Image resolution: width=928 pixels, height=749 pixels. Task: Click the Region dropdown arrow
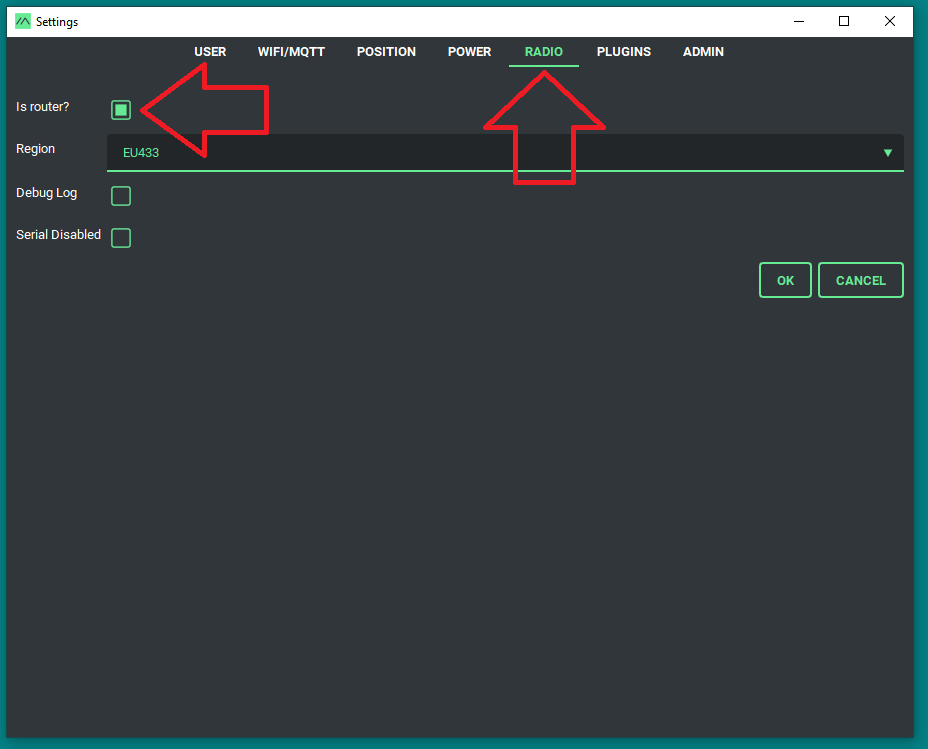pos(888,153)
